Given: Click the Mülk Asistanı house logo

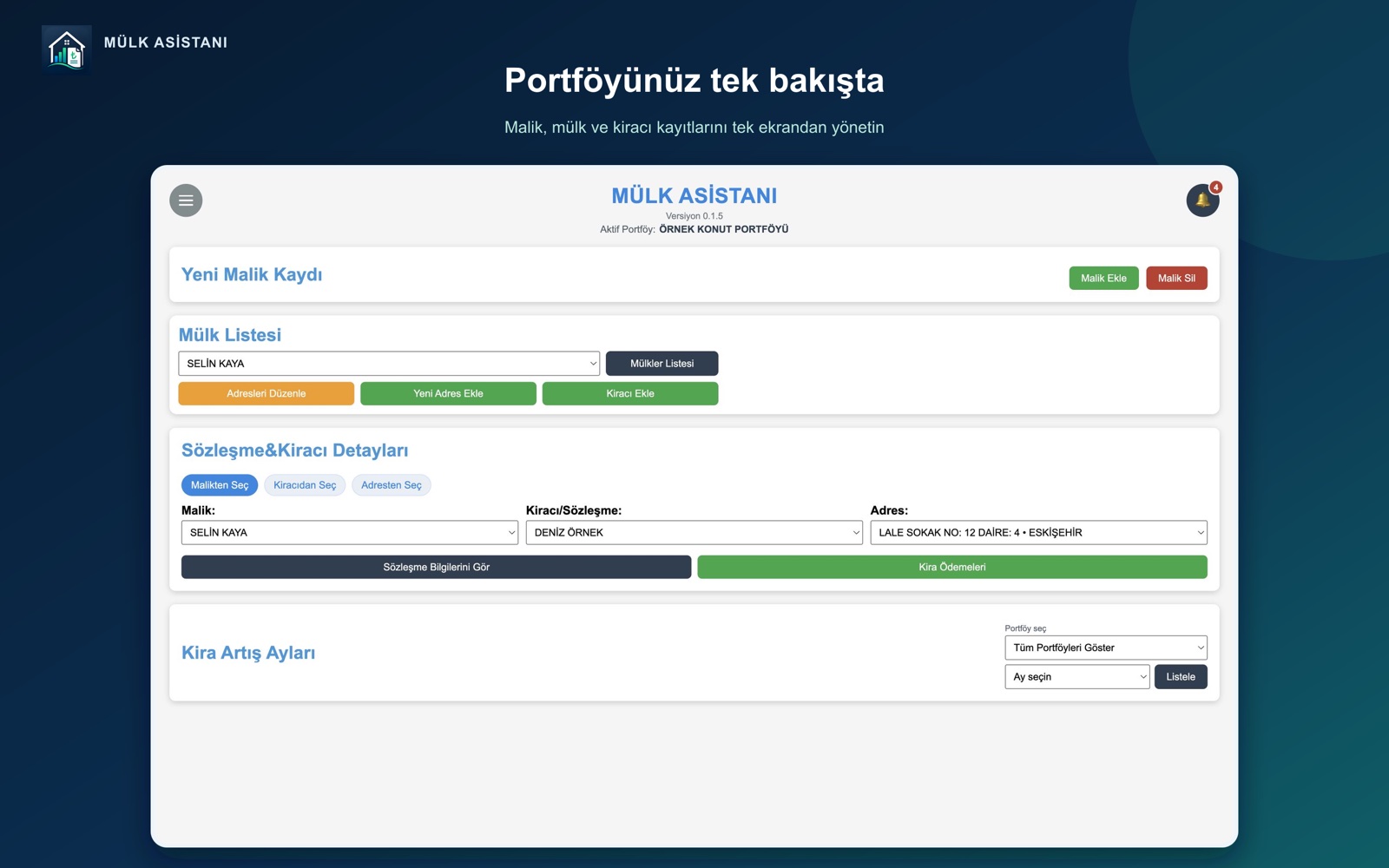Looking at the screenshot, I should click(67, 49).
